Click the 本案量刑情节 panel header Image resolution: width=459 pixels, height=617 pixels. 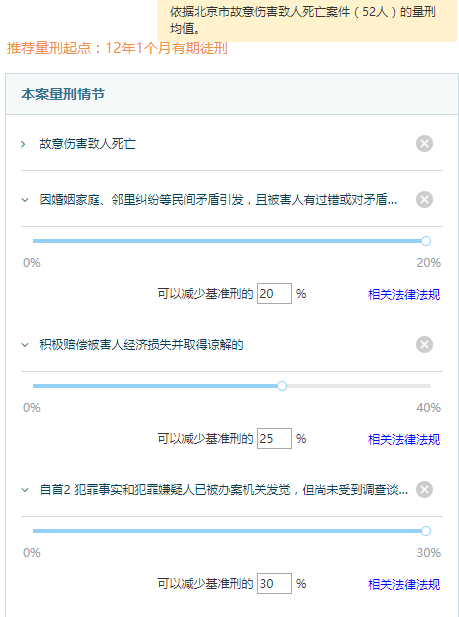click(232, 94)
